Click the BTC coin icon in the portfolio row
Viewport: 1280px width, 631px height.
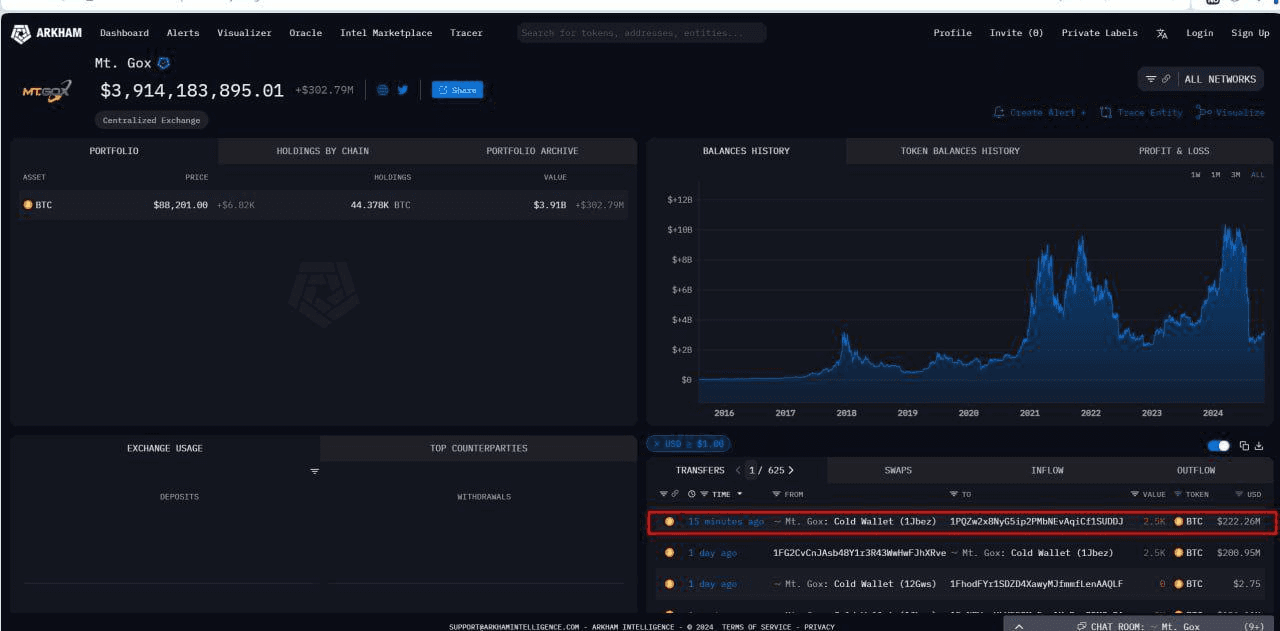pos(28,205)
